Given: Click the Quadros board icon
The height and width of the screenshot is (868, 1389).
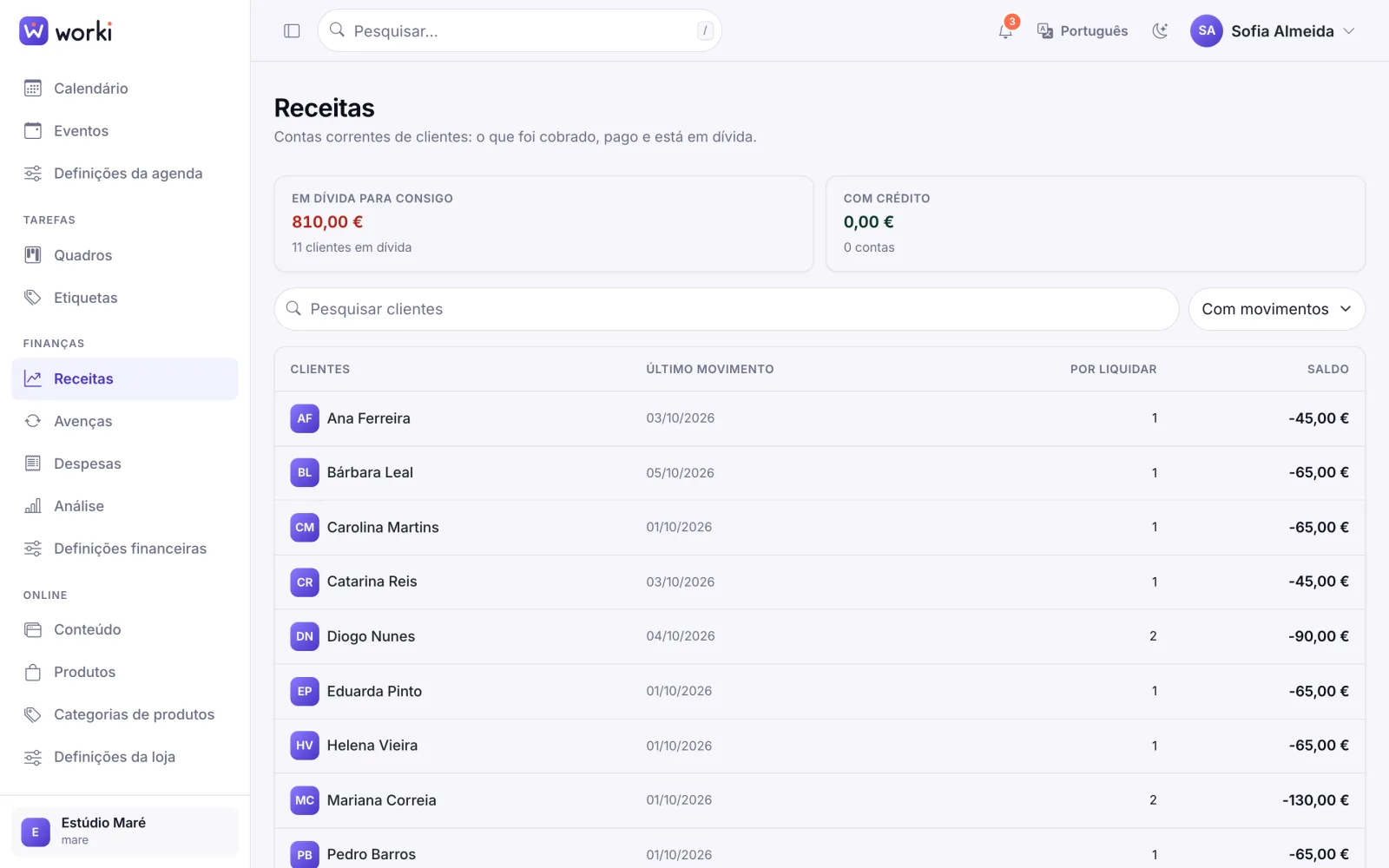Looking at the screenshot, I should pos(33,255).
